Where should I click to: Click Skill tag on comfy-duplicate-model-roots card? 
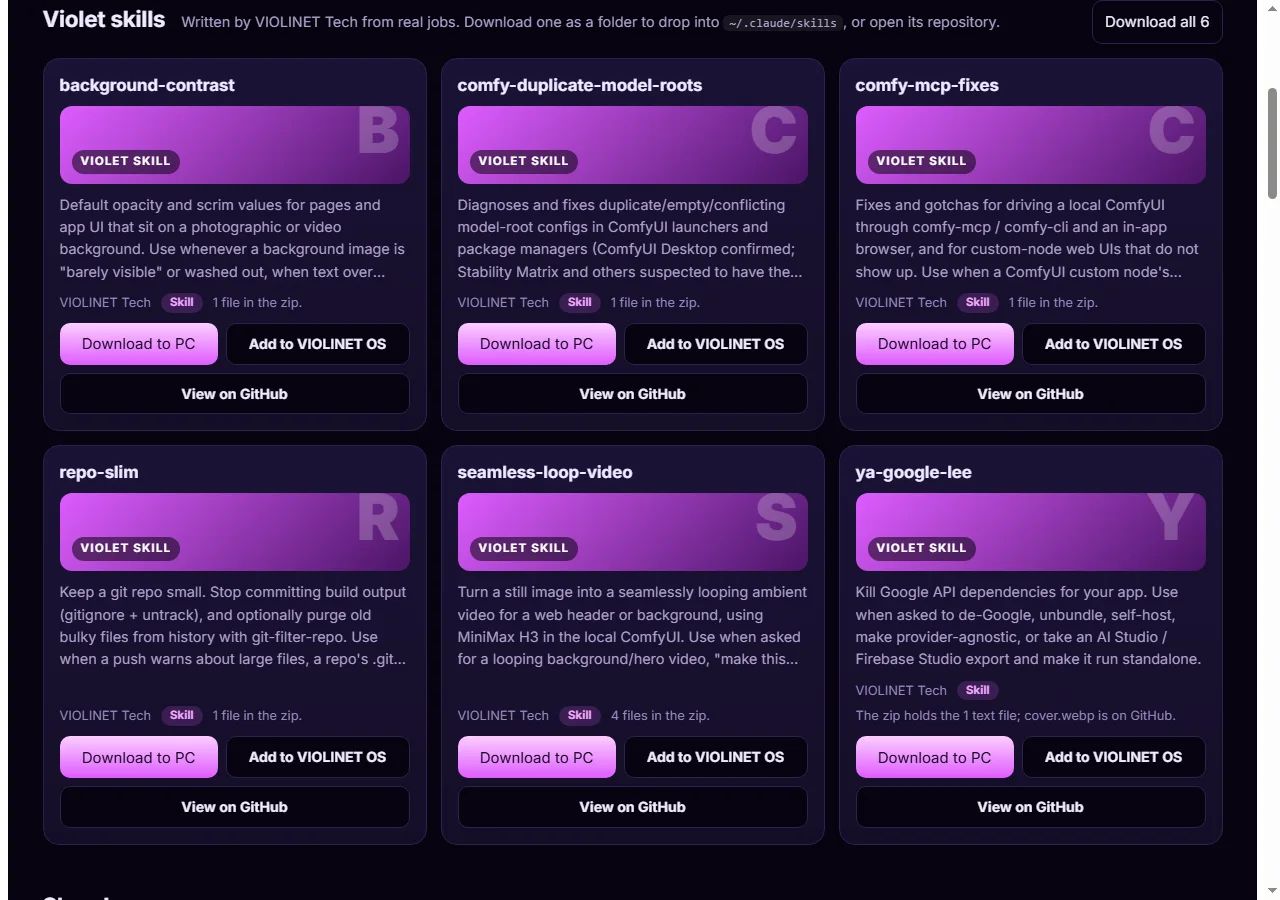pos(580,302)
